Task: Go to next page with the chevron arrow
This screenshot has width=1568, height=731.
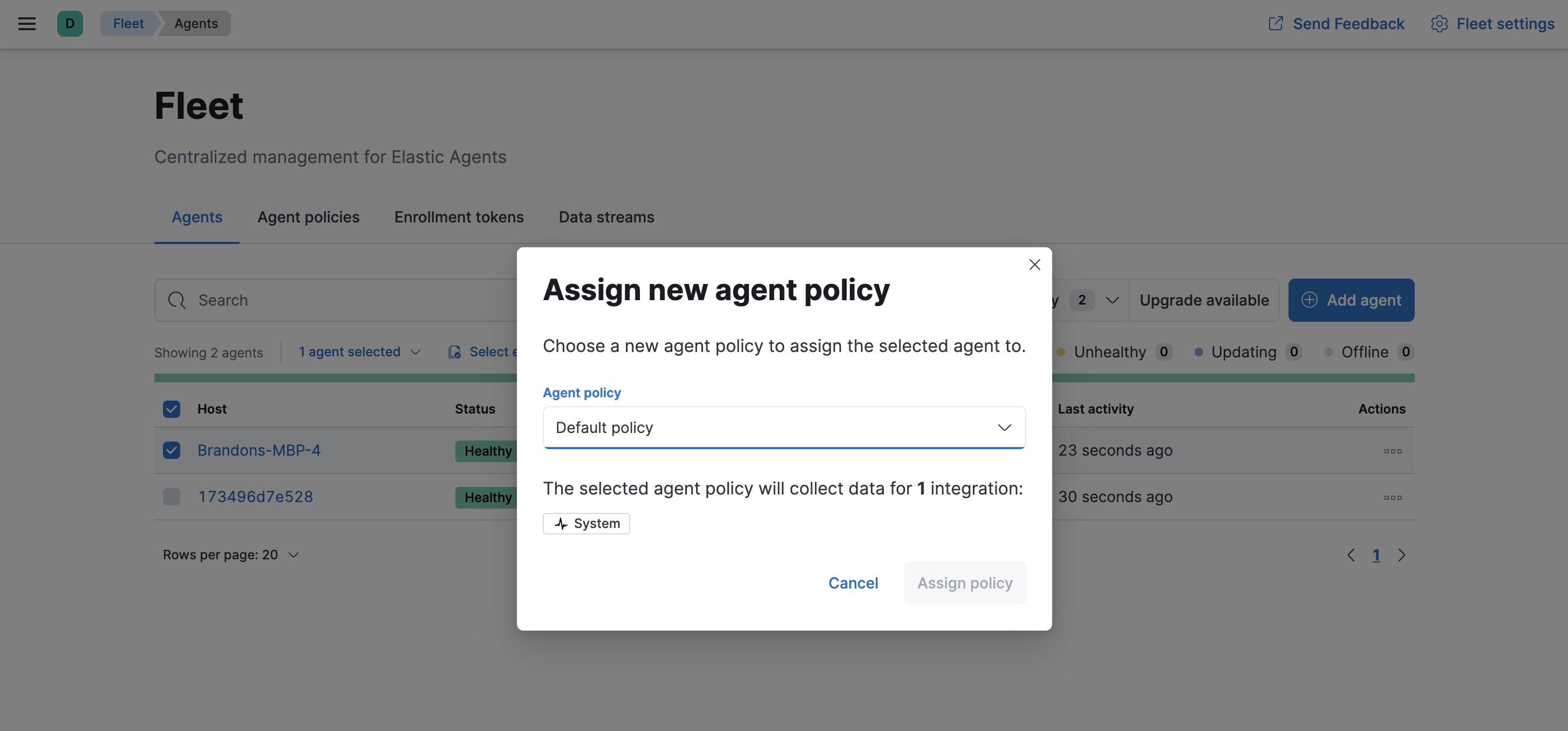Action: [x=1402, y=555]
